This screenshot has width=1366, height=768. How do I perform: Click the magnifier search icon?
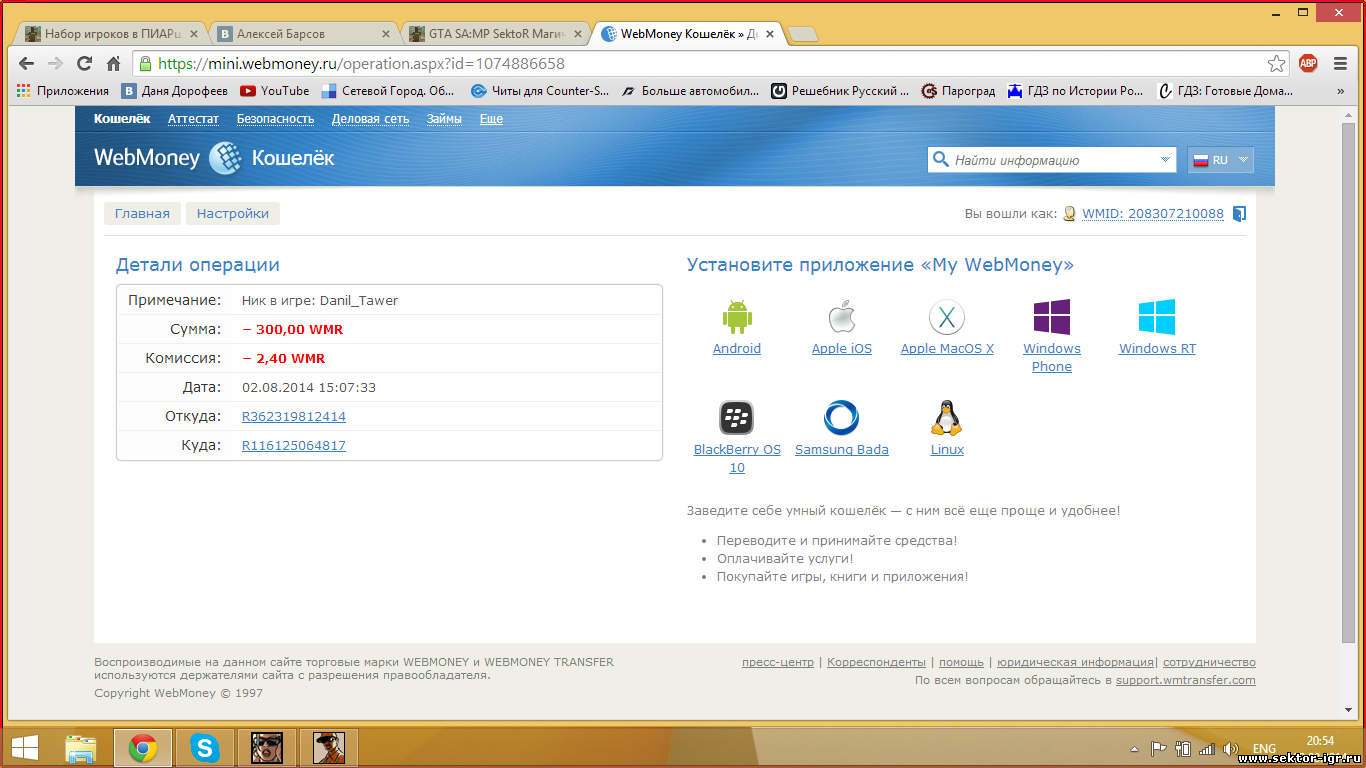[x=940, y=159]
